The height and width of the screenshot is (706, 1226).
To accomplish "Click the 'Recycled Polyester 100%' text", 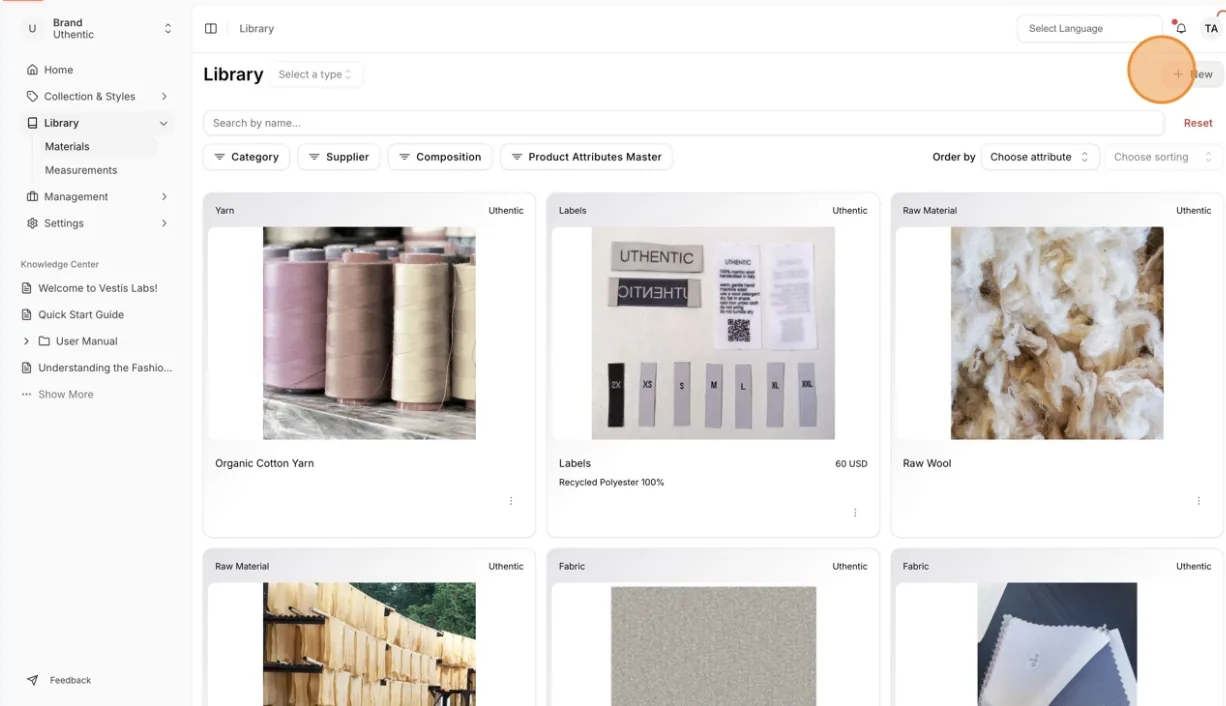I will (611, 482).
